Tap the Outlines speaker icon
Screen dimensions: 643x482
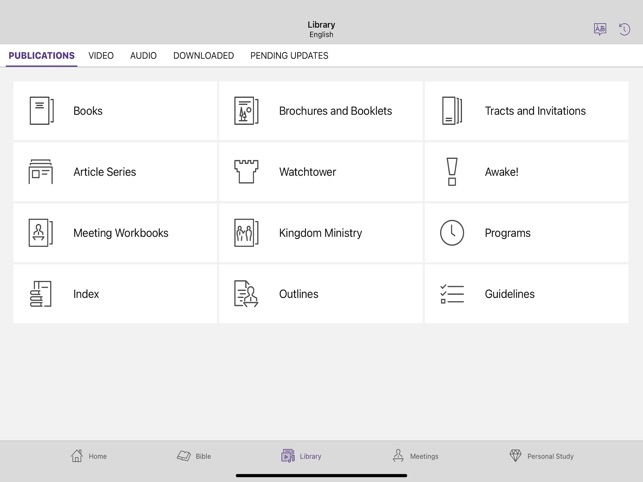pos(246,294)
